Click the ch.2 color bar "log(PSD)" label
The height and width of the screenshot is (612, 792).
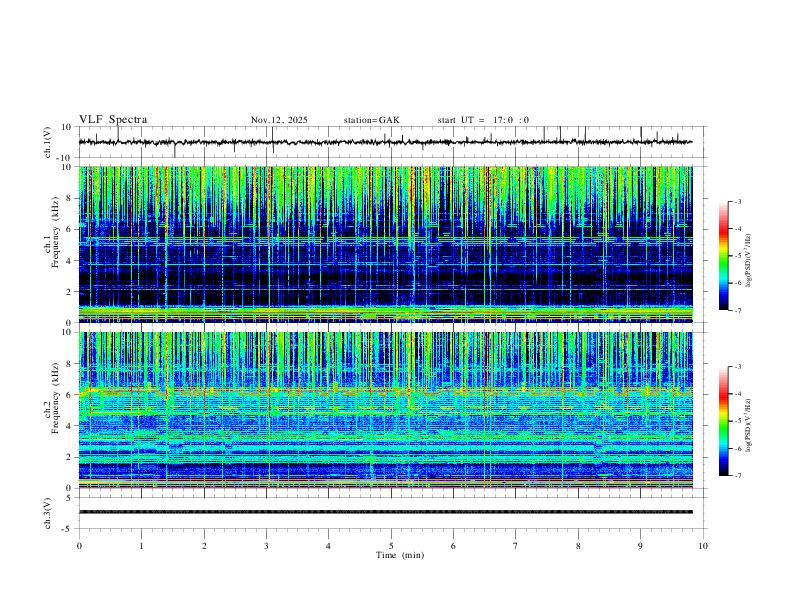click(x=749, y=426)
